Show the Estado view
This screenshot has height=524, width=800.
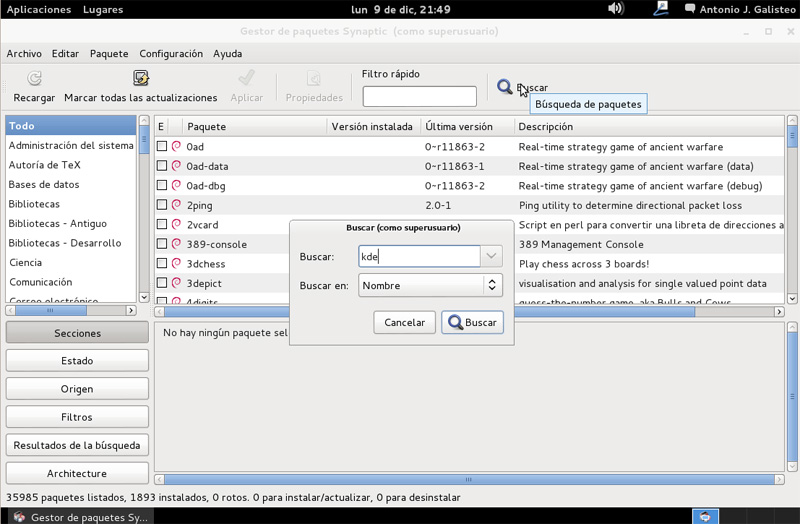(x=77, y=361)
